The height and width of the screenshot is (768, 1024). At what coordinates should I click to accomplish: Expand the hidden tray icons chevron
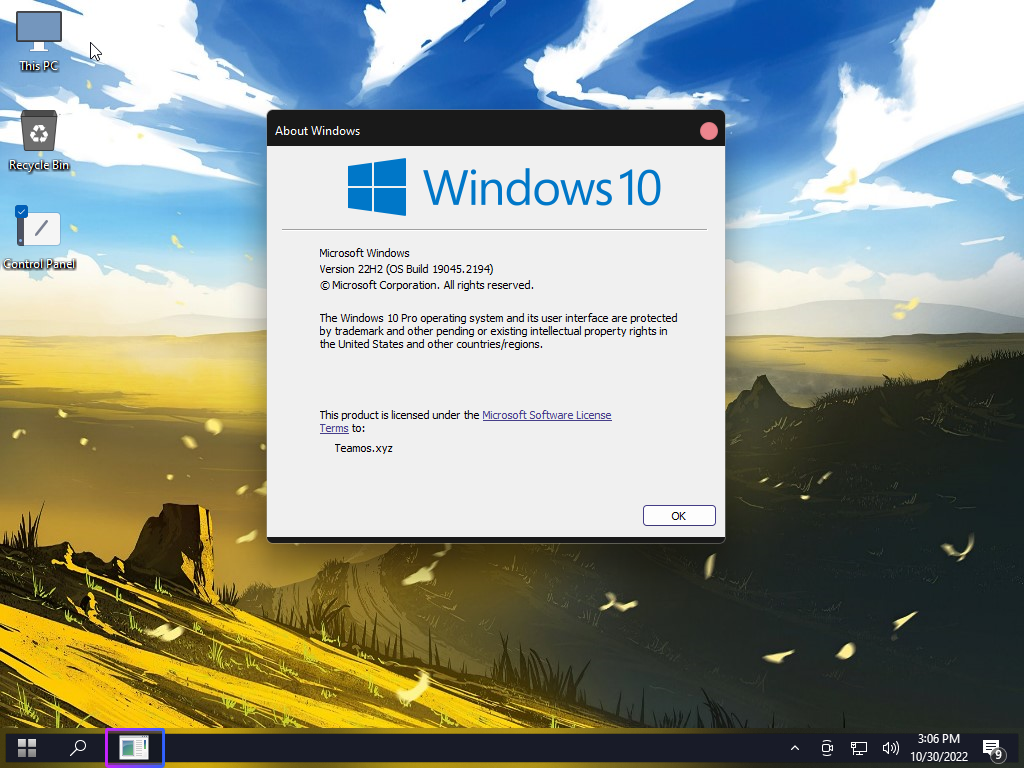tap(795, 748)
